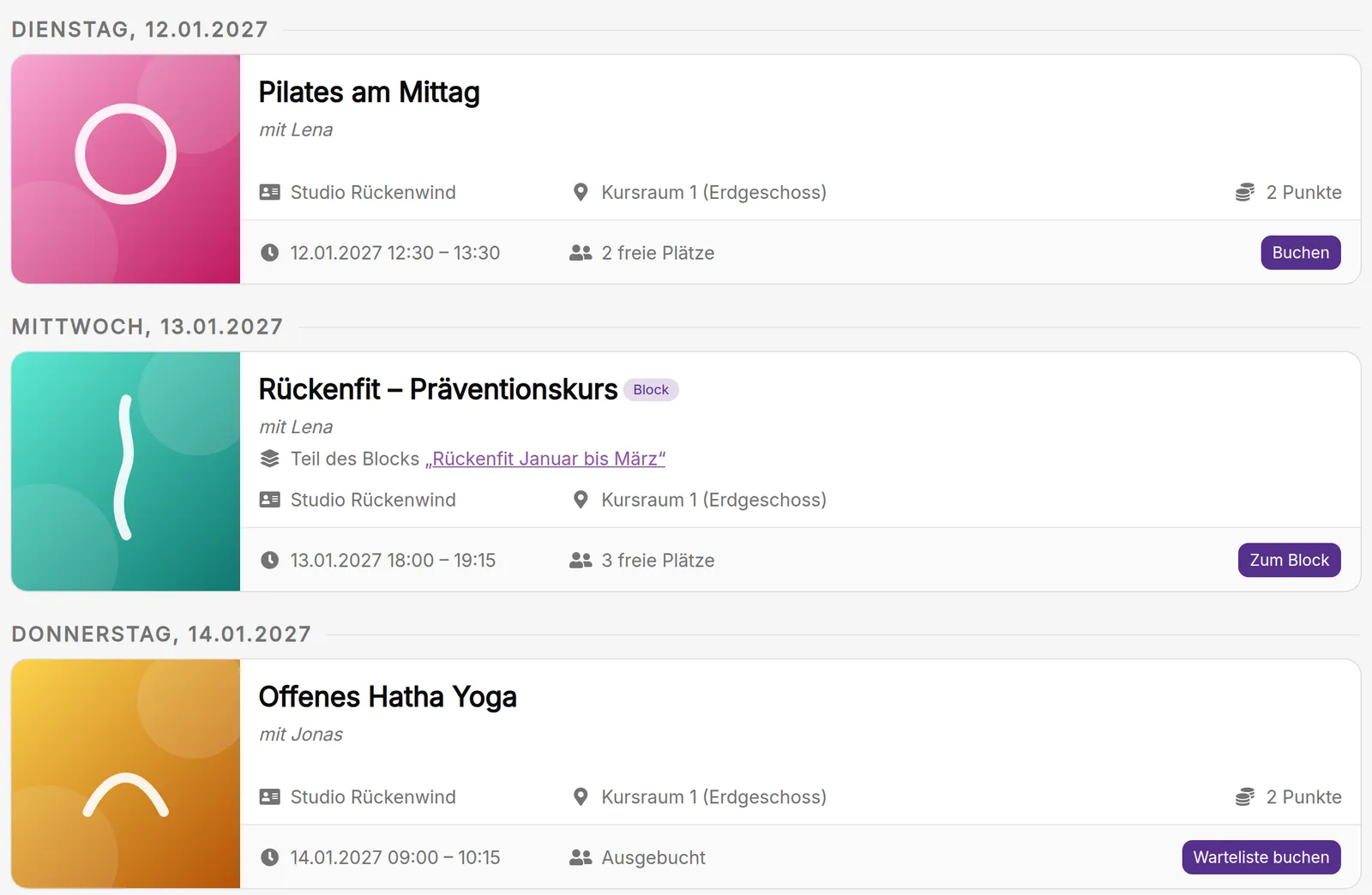Click the location pin icon in Hatha Yoga row
Image resolution: width=1372 pixels, height=895 pixels.
pos(581,796)
